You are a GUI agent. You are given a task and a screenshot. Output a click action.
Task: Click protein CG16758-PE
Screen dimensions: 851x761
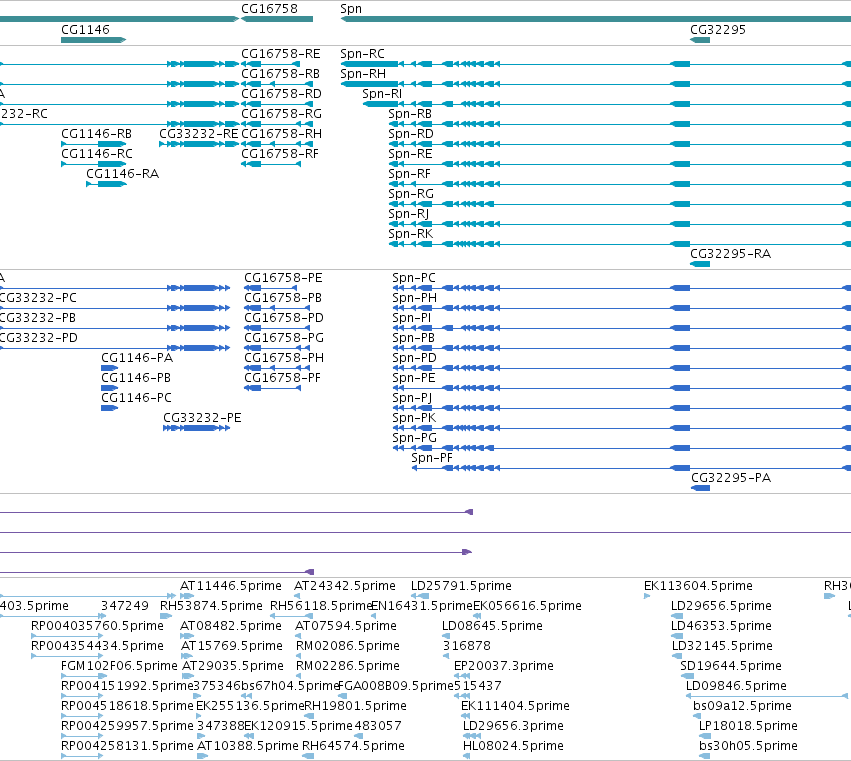click(x=283, y=278)
